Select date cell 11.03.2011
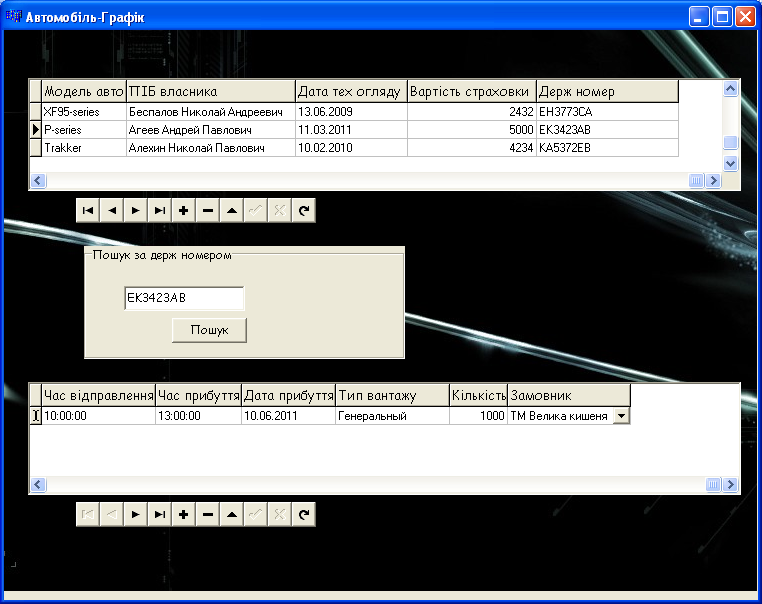This screenshot has height=604, width=762. pyautogui.click(x=351, y=130)
